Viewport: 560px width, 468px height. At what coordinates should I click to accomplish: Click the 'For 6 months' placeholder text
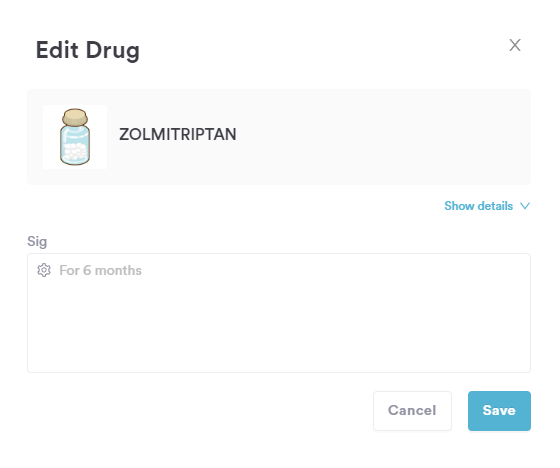(100, 270)
